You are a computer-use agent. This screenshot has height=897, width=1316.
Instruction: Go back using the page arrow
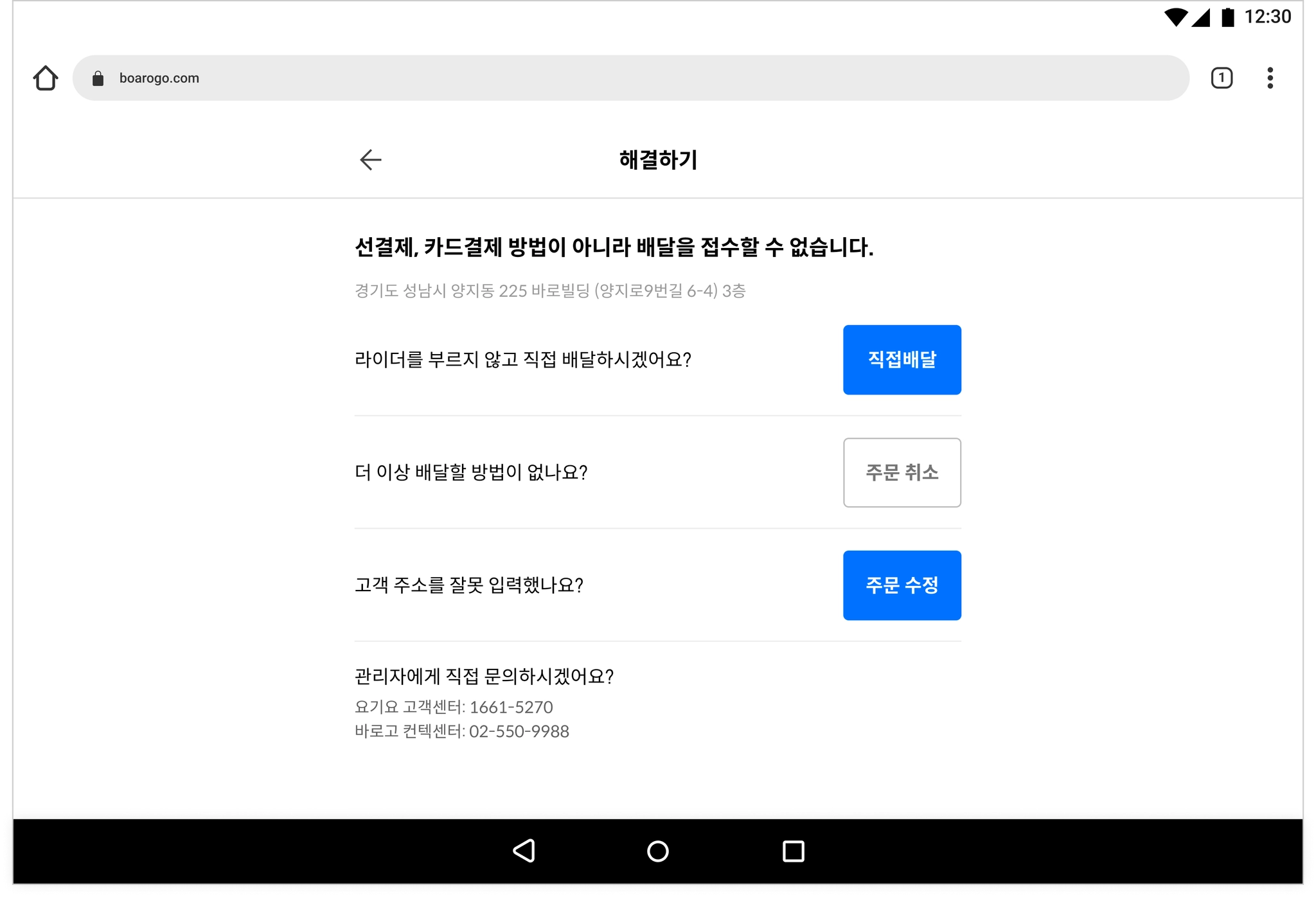click(x=371, y=159)
